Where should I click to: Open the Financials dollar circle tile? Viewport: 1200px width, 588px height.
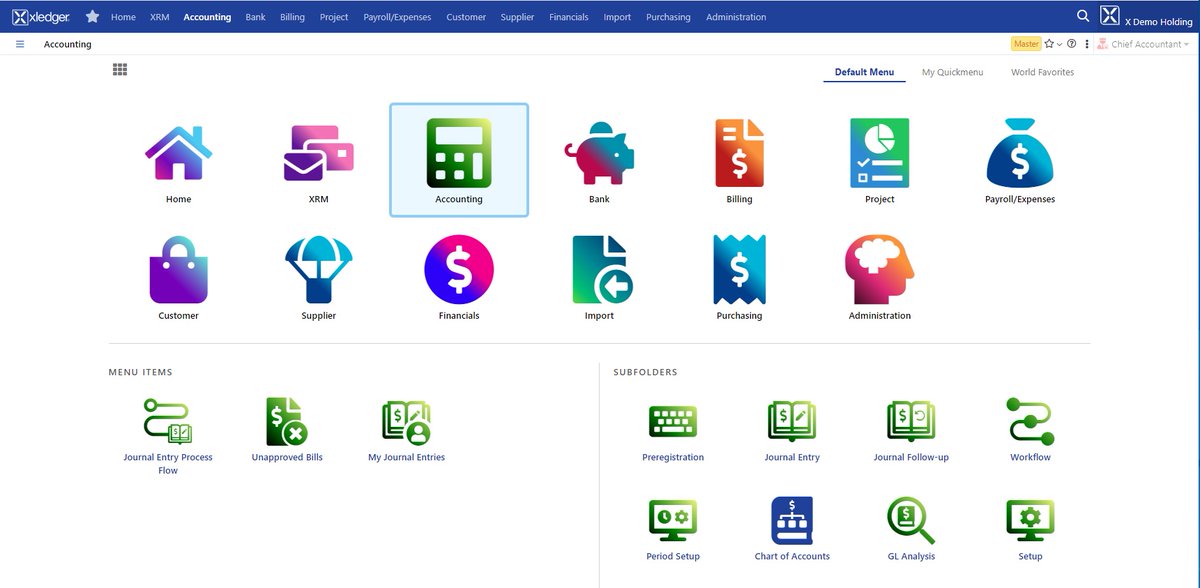(459, 270)
